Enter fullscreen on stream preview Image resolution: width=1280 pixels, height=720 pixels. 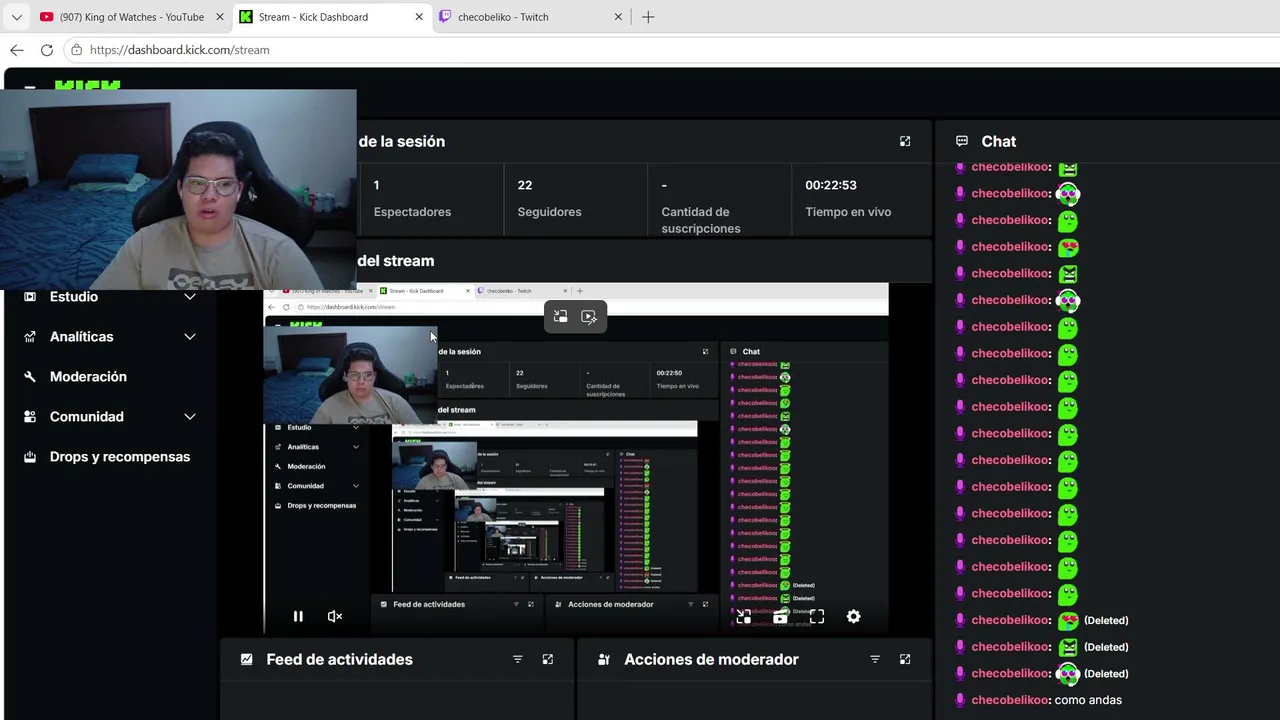(x=817, y=616)
